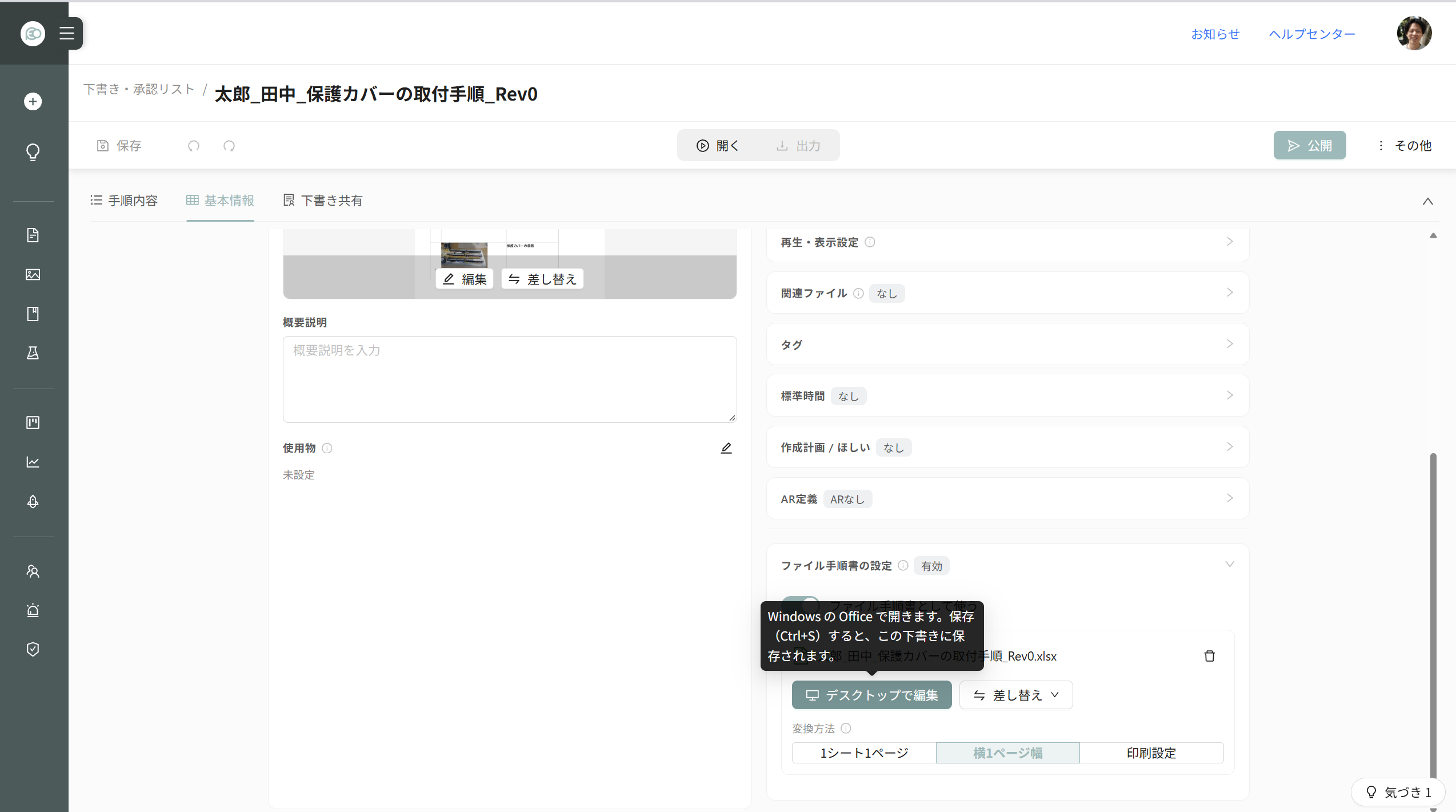Click the 公開 button
This screenshot has height=812, width=1456.
point(1309,145)
